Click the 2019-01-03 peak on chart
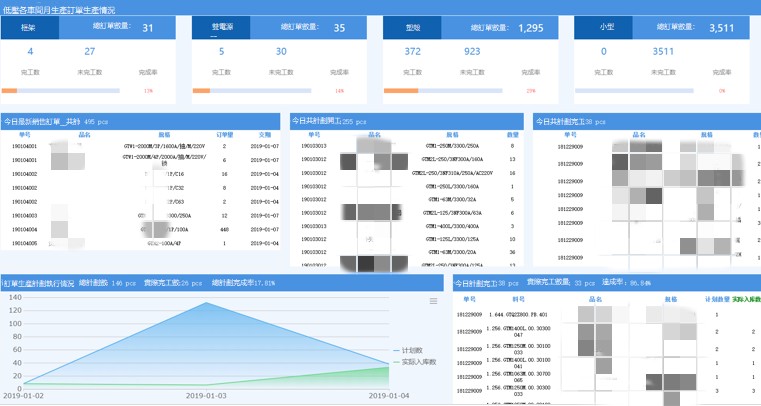Screen dimensions: 761x406 click(207, 302)
